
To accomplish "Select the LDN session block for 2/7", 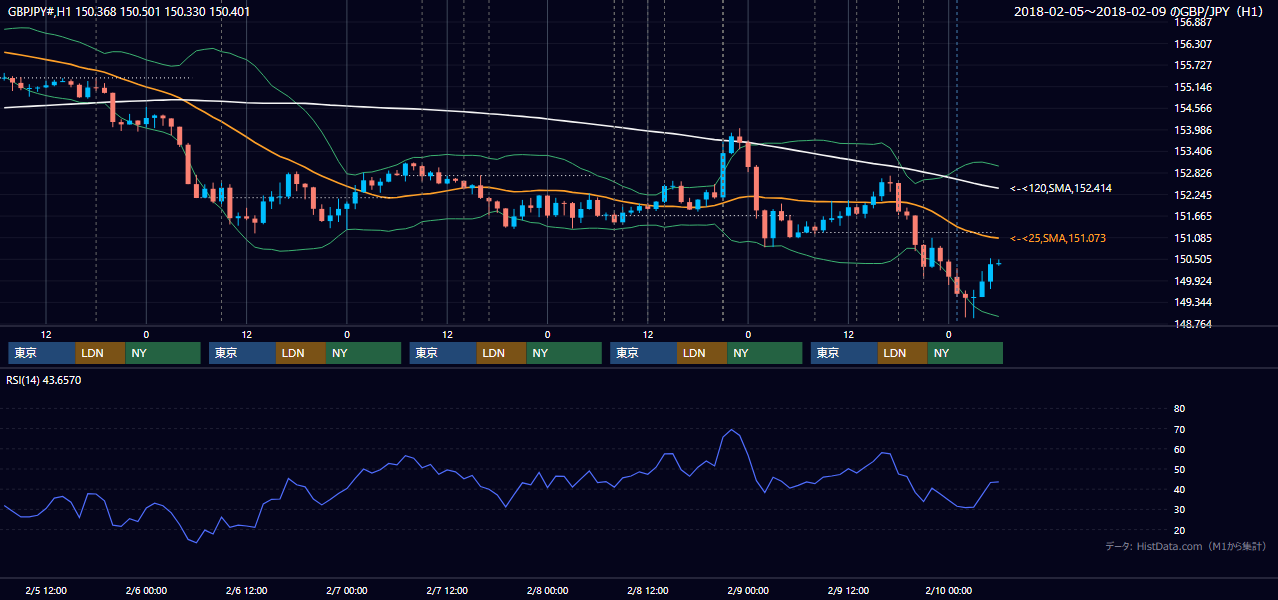I will click(501, 353).
